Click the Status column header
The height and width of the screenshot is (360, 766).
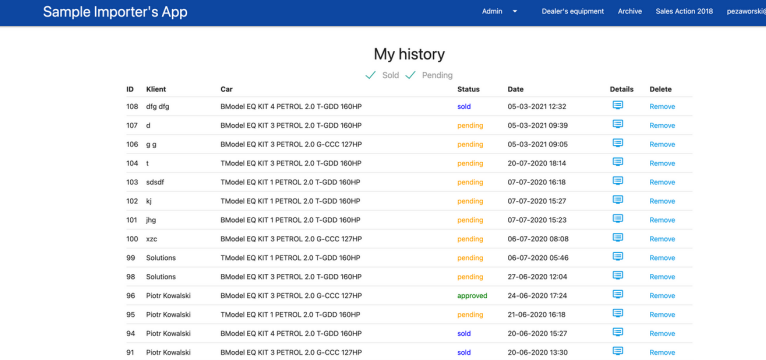click(468, 89)
